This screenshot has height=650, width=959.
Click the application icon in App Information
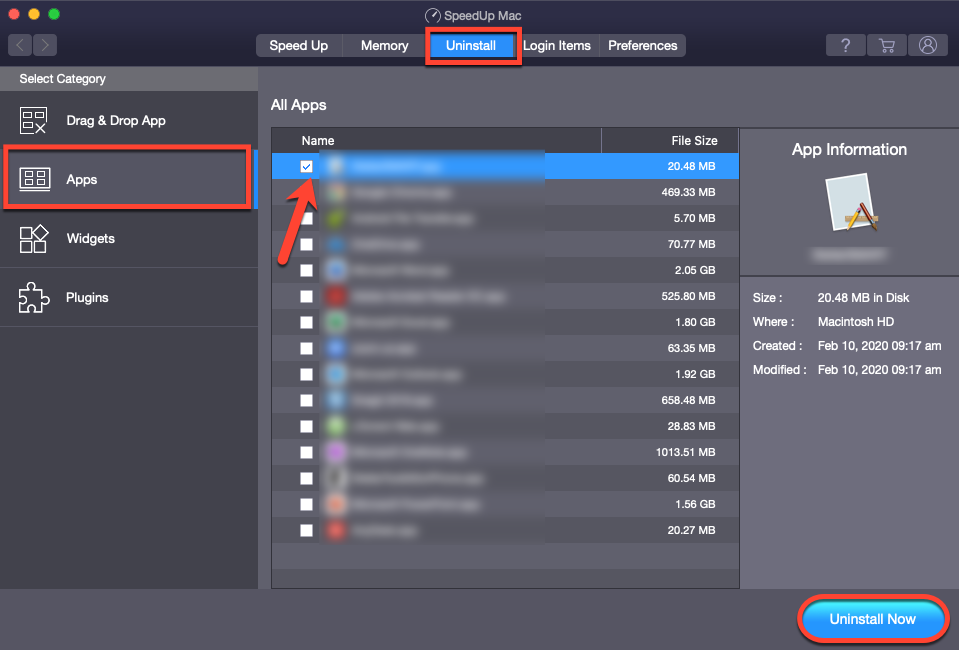tap(851, 202)
